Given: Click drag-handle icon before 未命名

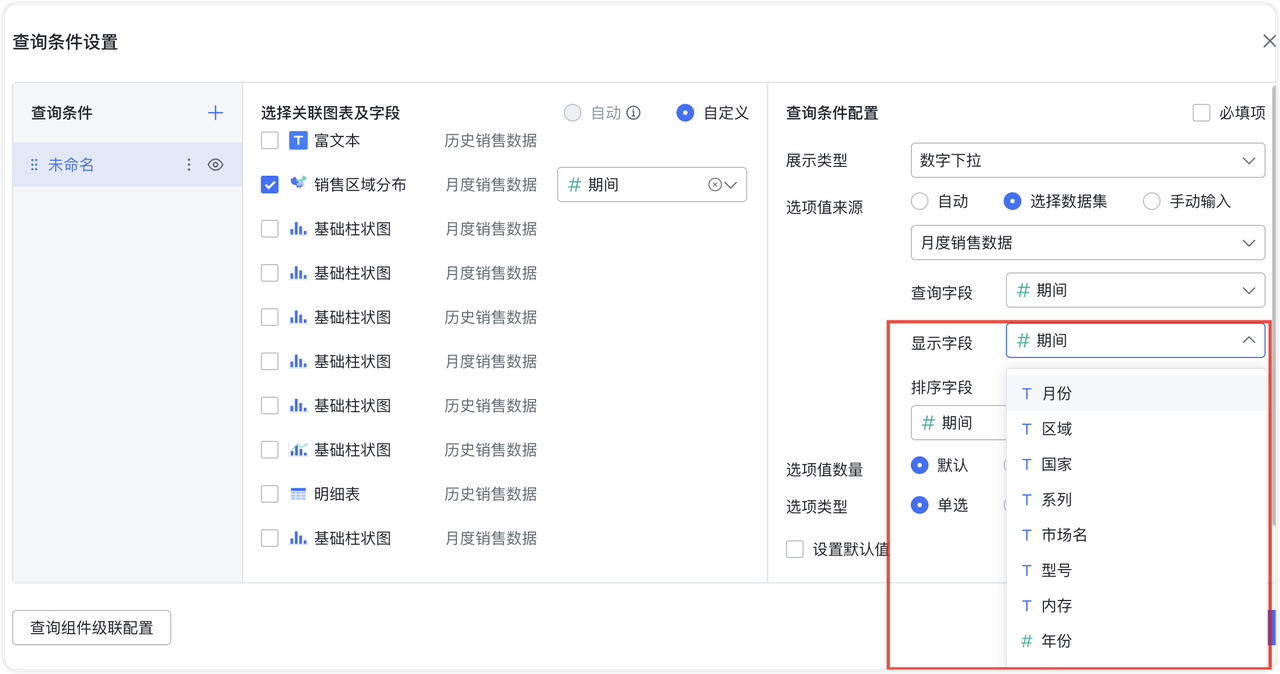Looking at the screenshot, I should coord(34,165).
